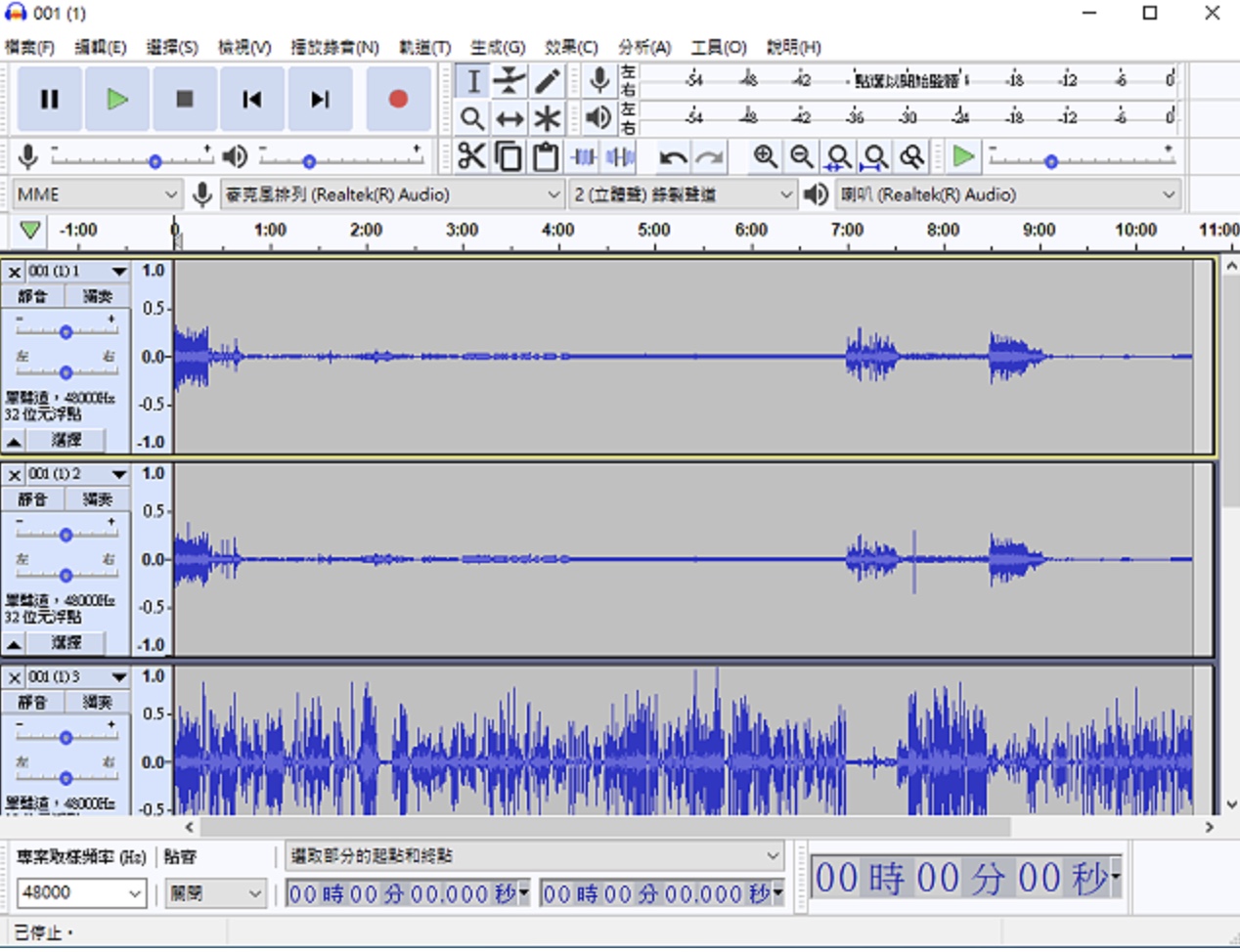Image resolution: width=1240 pixels, height=952 pixels.
Task: Click Fit Project to width icon
Action: point(875,156)
